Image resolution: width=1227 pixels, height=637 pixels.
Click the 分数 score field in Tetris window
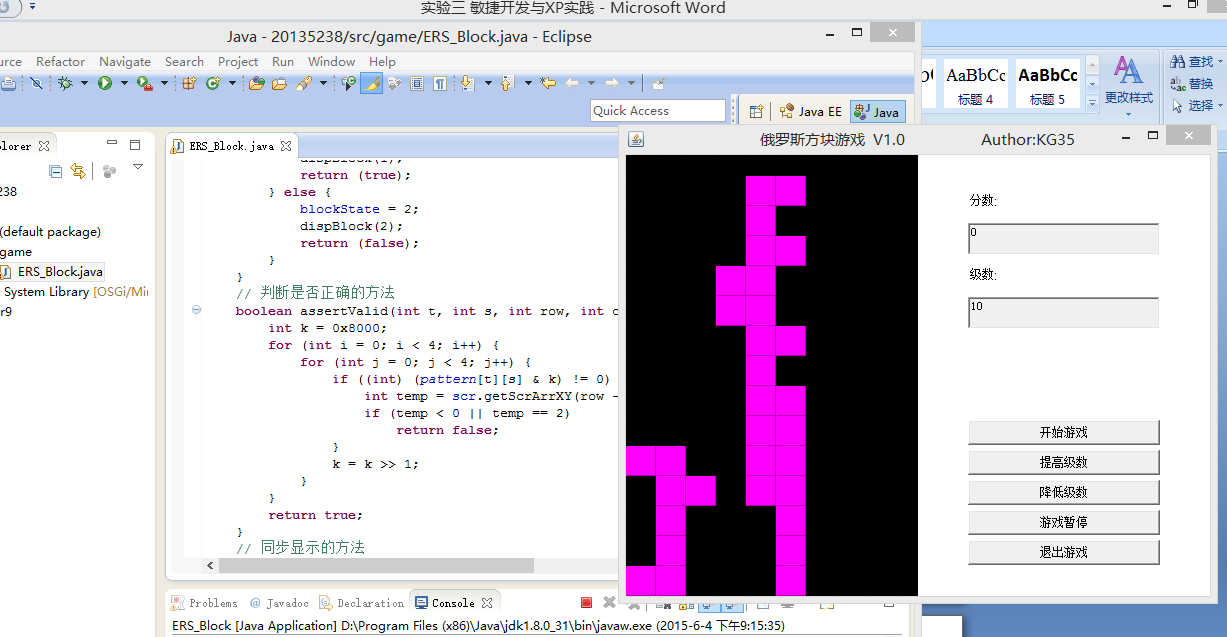(1063, 239)
